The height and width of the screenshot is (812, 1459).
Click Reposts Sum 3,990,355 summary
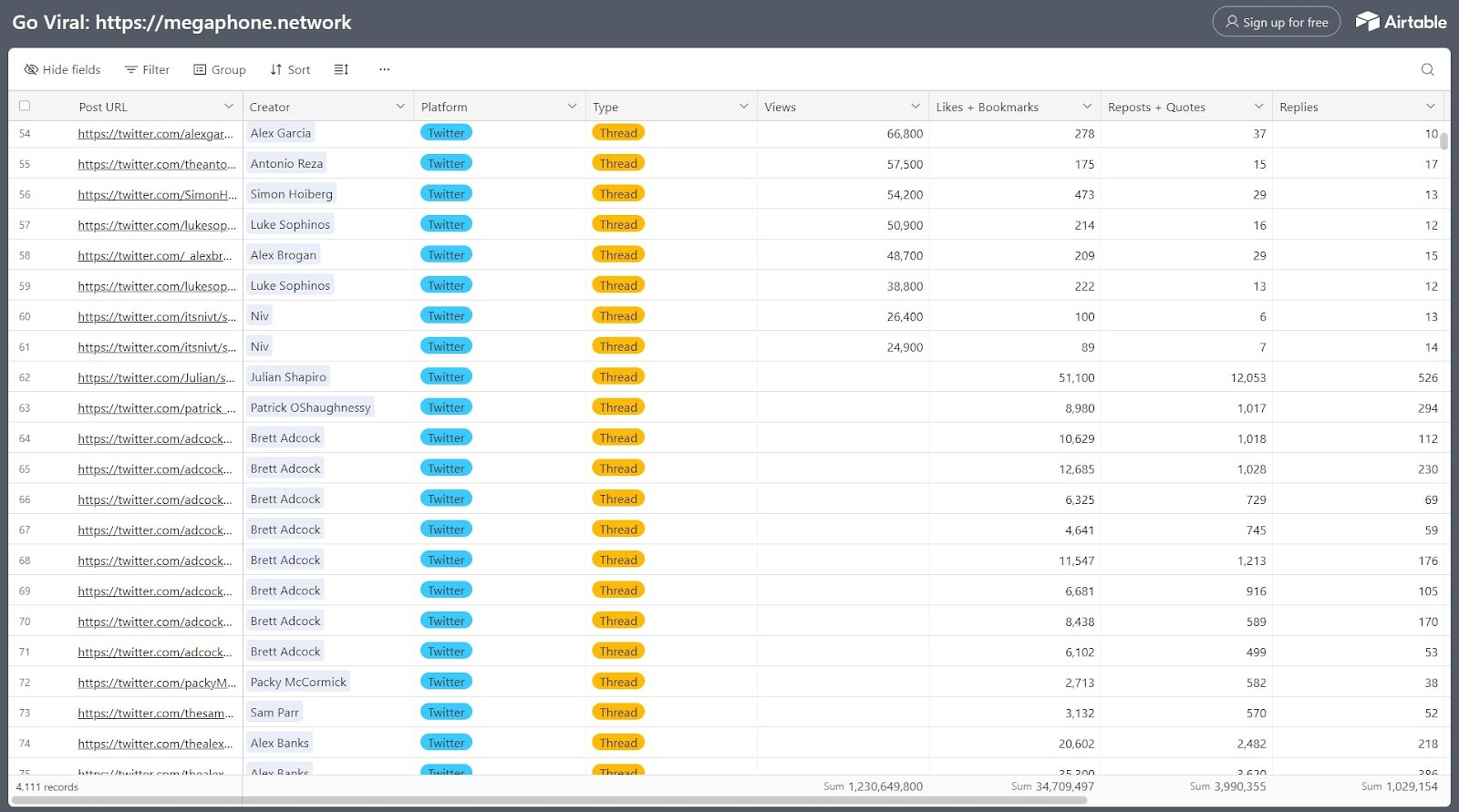coord(1227,786)
